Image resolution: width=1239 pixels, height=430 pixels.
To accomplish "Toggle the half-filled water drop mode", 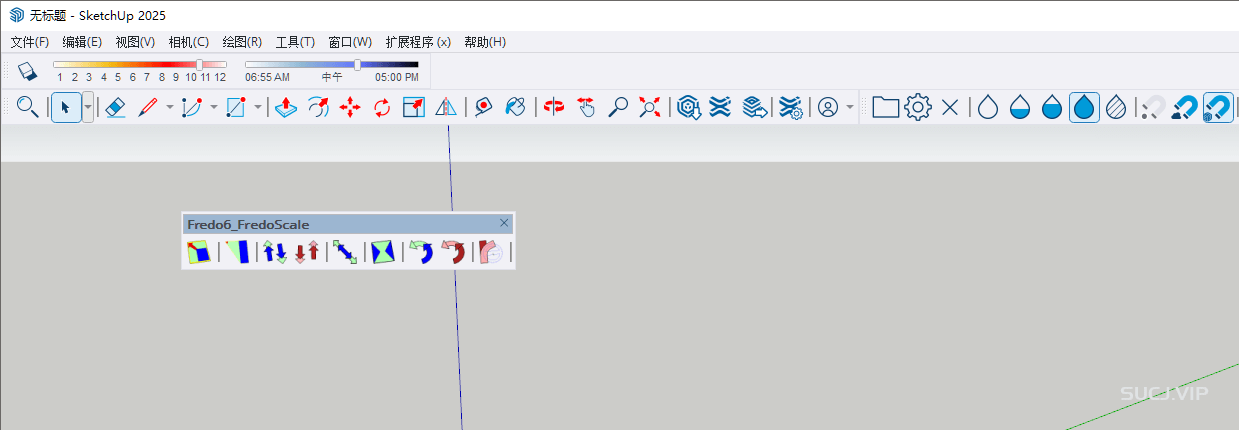I will (x=1020, y=107).
